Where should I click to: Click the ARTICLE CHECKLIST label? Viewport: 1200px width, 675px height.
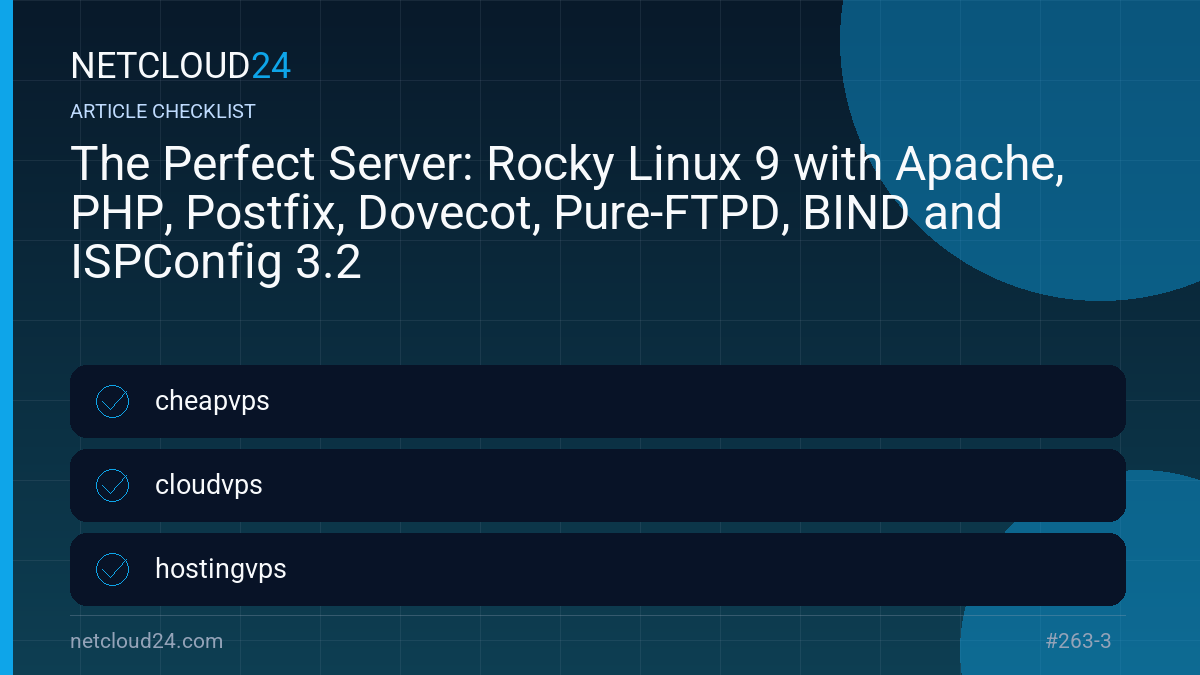[163, 112]
